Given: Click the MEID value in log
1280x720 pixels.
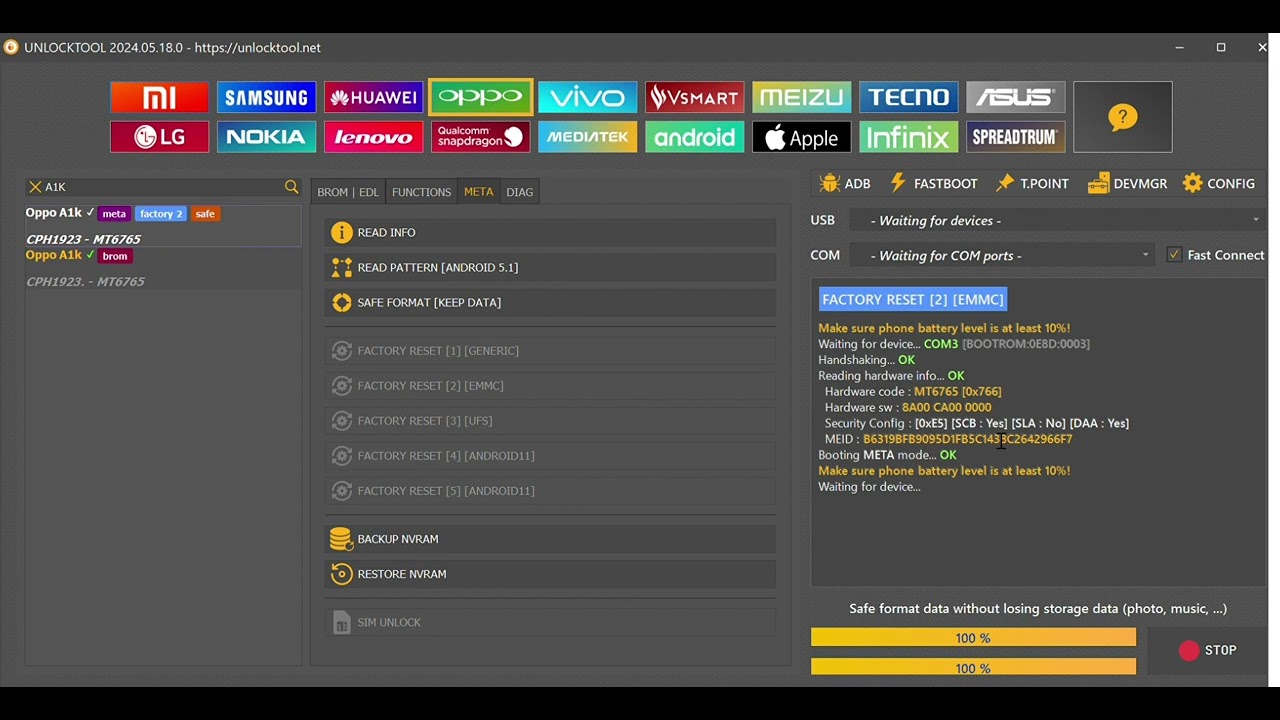Looking at the screenshot, I should pos(967,439).
